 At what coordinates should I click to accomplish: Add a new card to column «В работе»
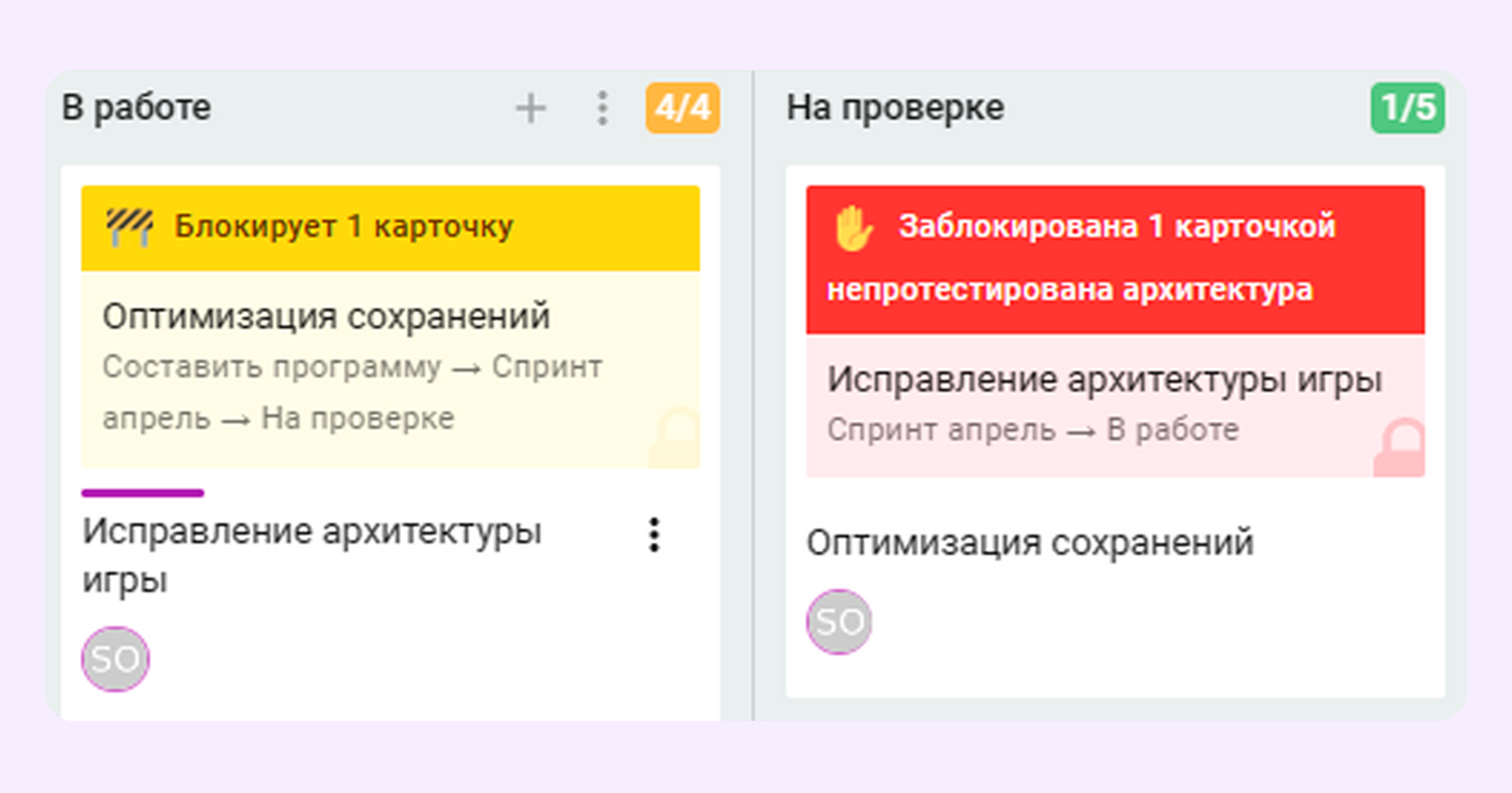click(x=529, y=108)
